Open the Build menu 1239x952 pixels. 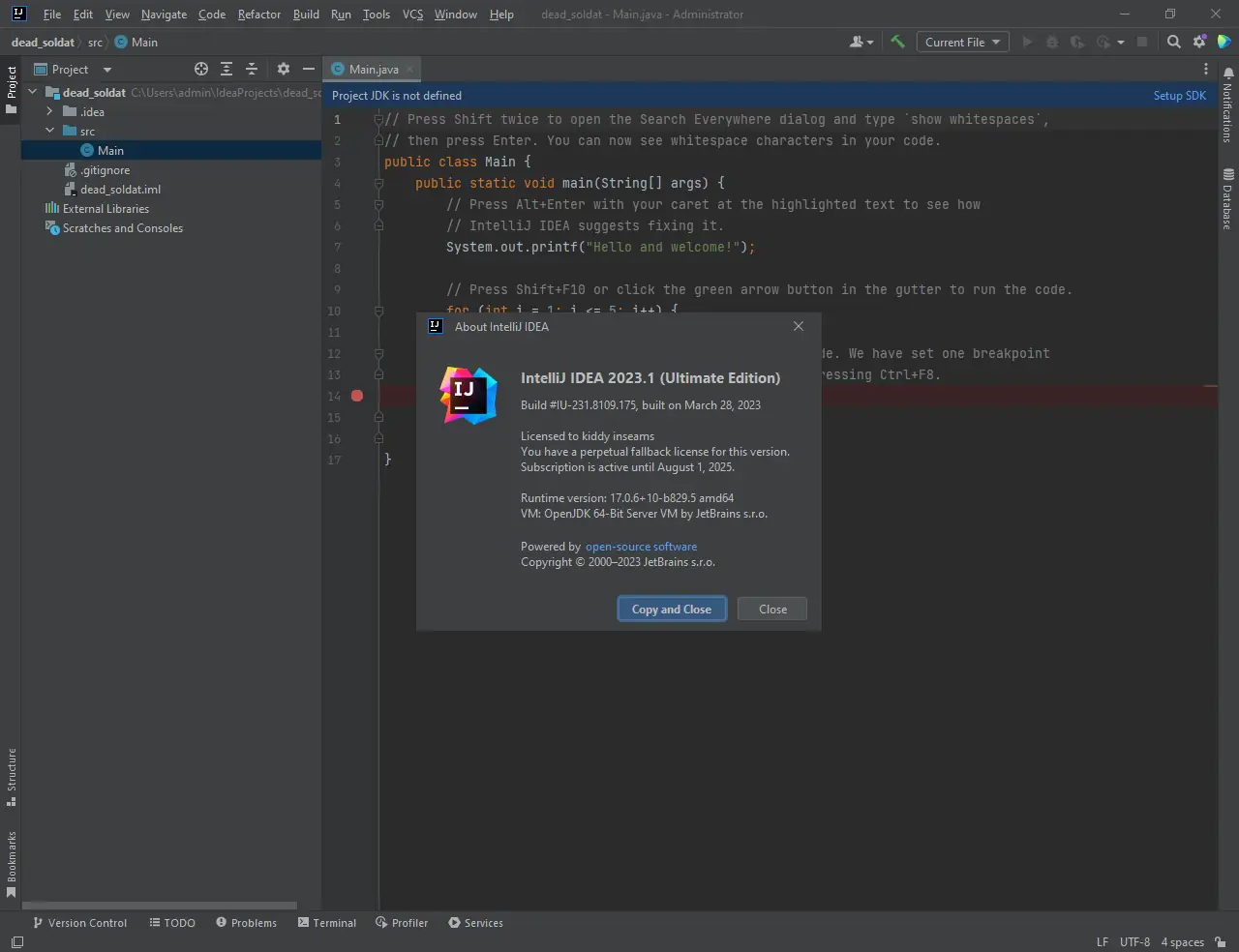(x=306, y=15)
